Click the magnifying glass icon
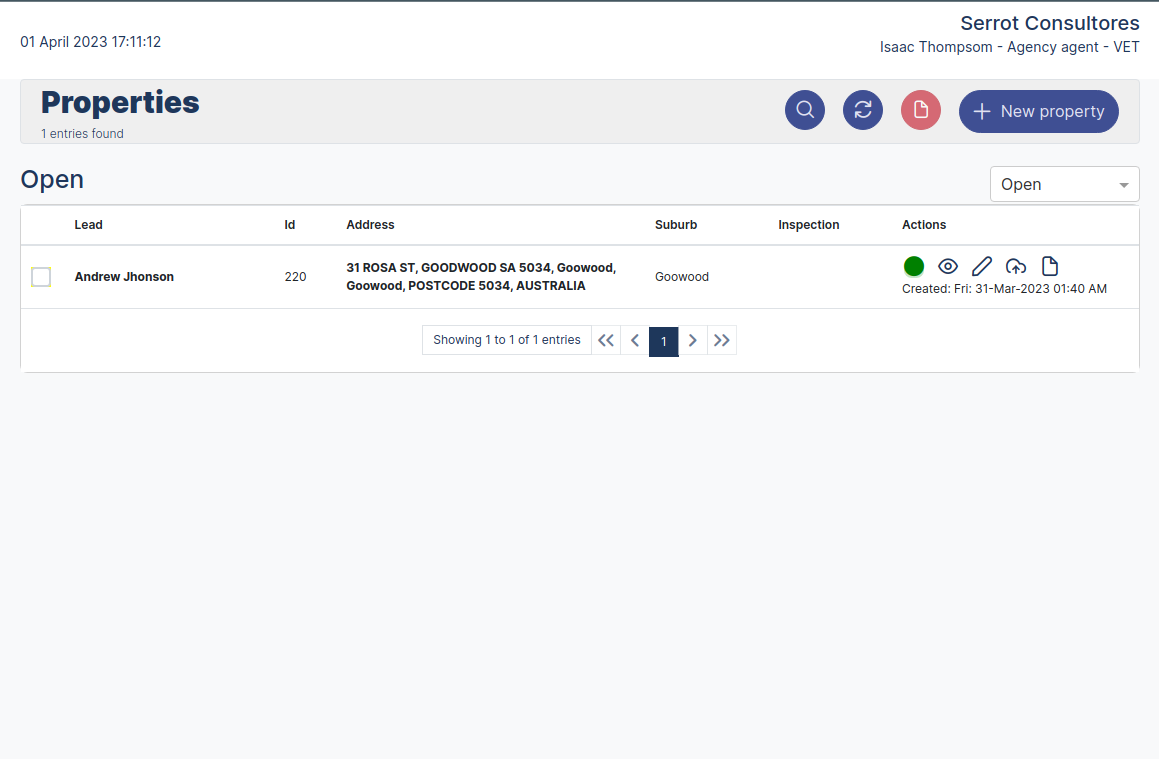This screenshot has width=1159, height=759. click(805, 110)
